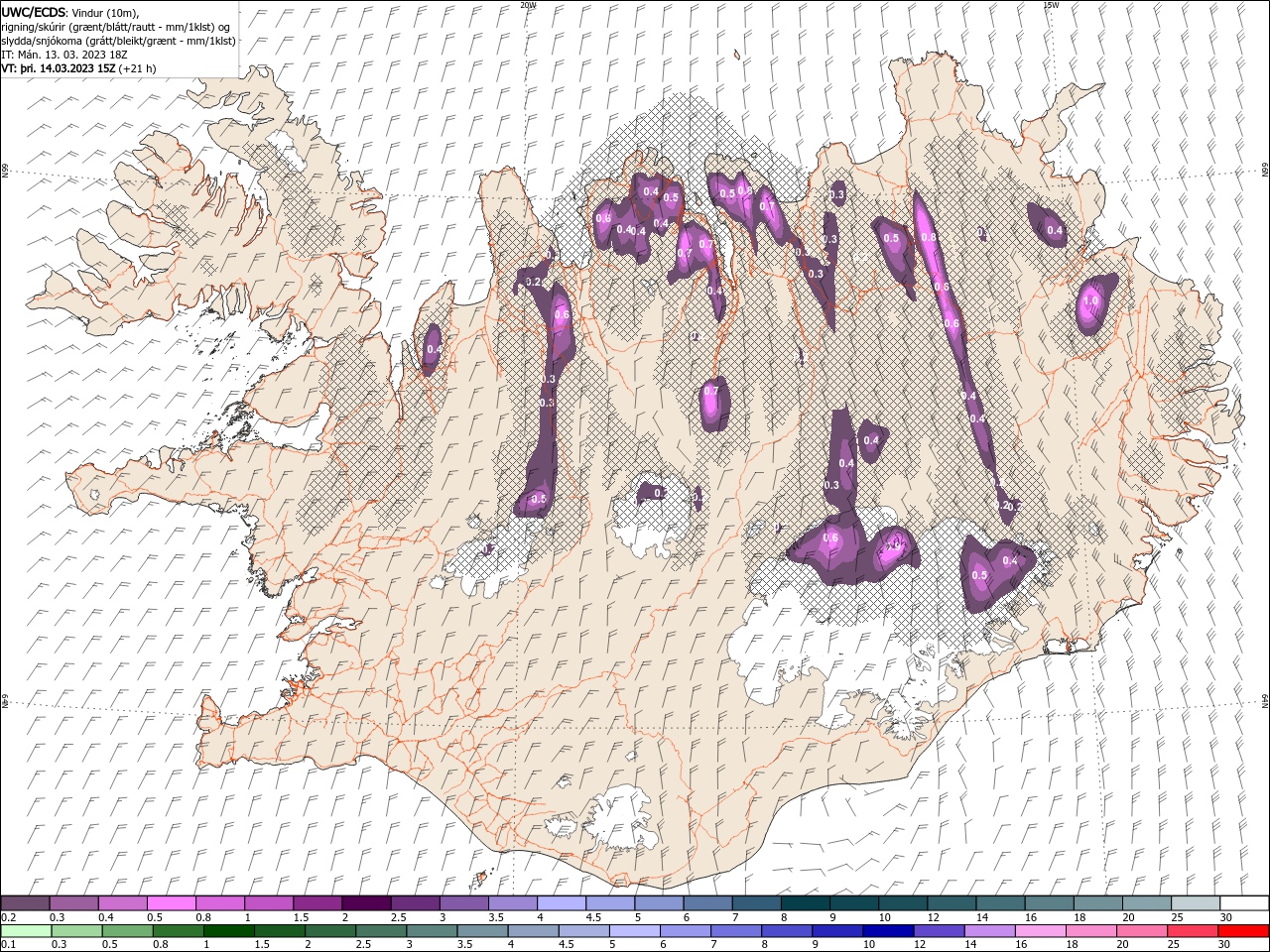Select the pink lower swatch between 18 and 20
The width and height of the screenshot is (1270, 952).
click(1090, 931)
